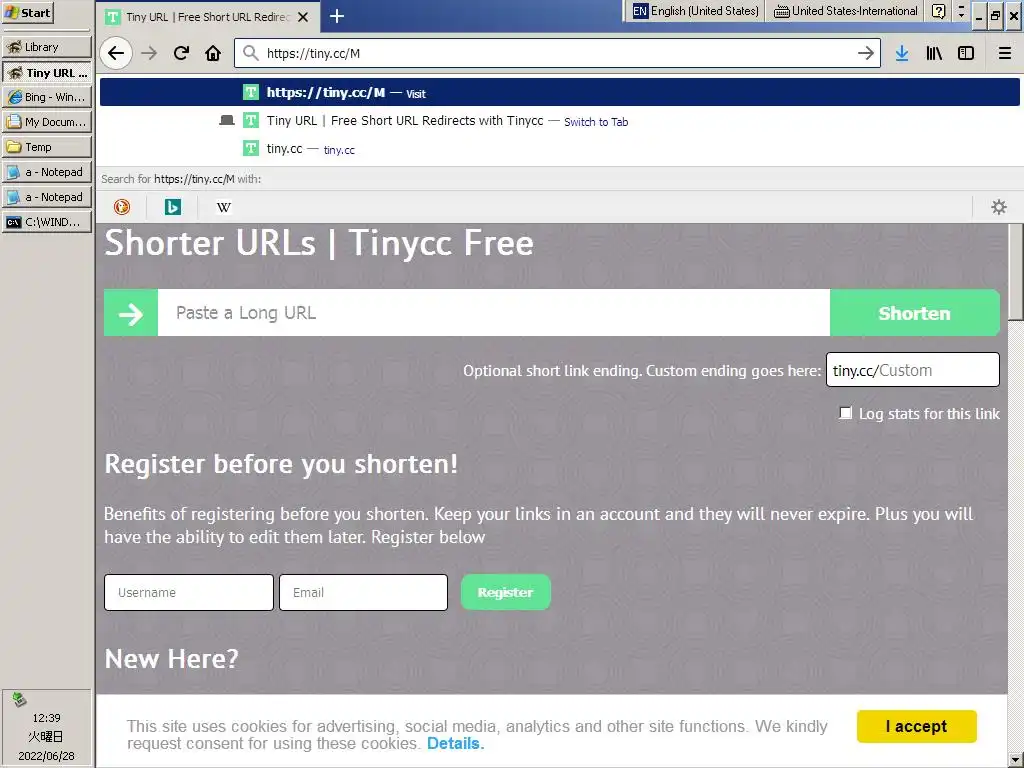Open the browser home page
Viewport: 1024px width, 768px height.
pyautogui.click(x=213, y=54)
